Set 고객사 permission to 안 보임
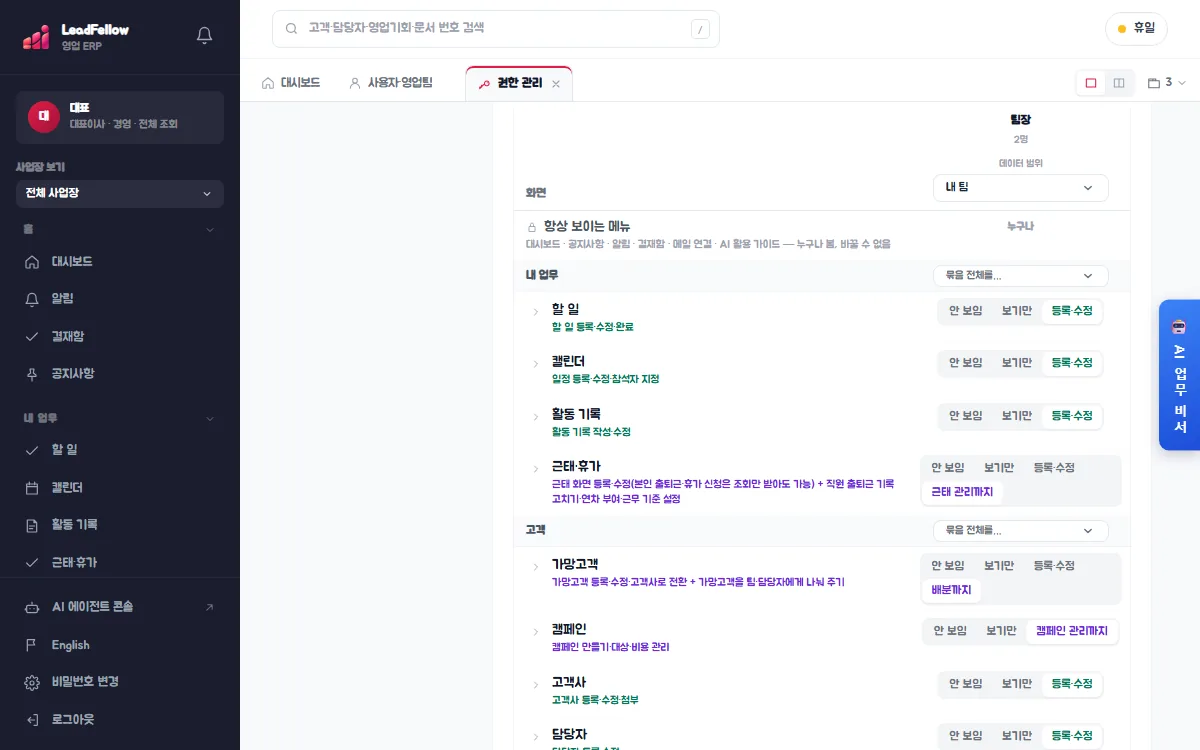 tap(966, 684)
